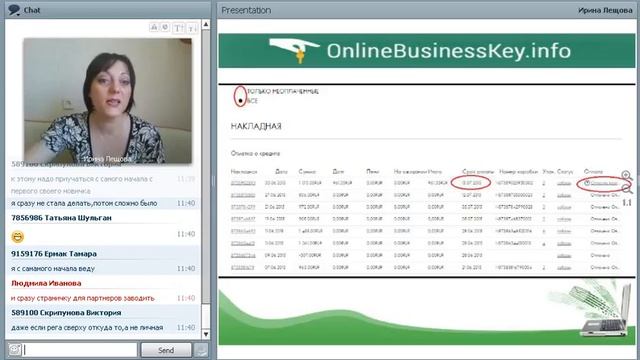Click the "Отметка о кредите" label
This screenshot has width=640, height=360.
(x=255, y=153)
